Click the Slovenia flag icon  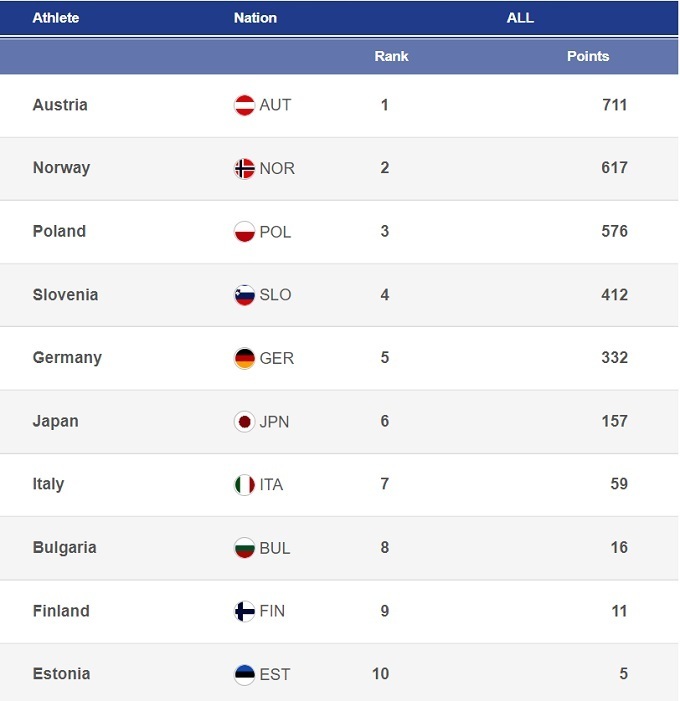(244, 295)
